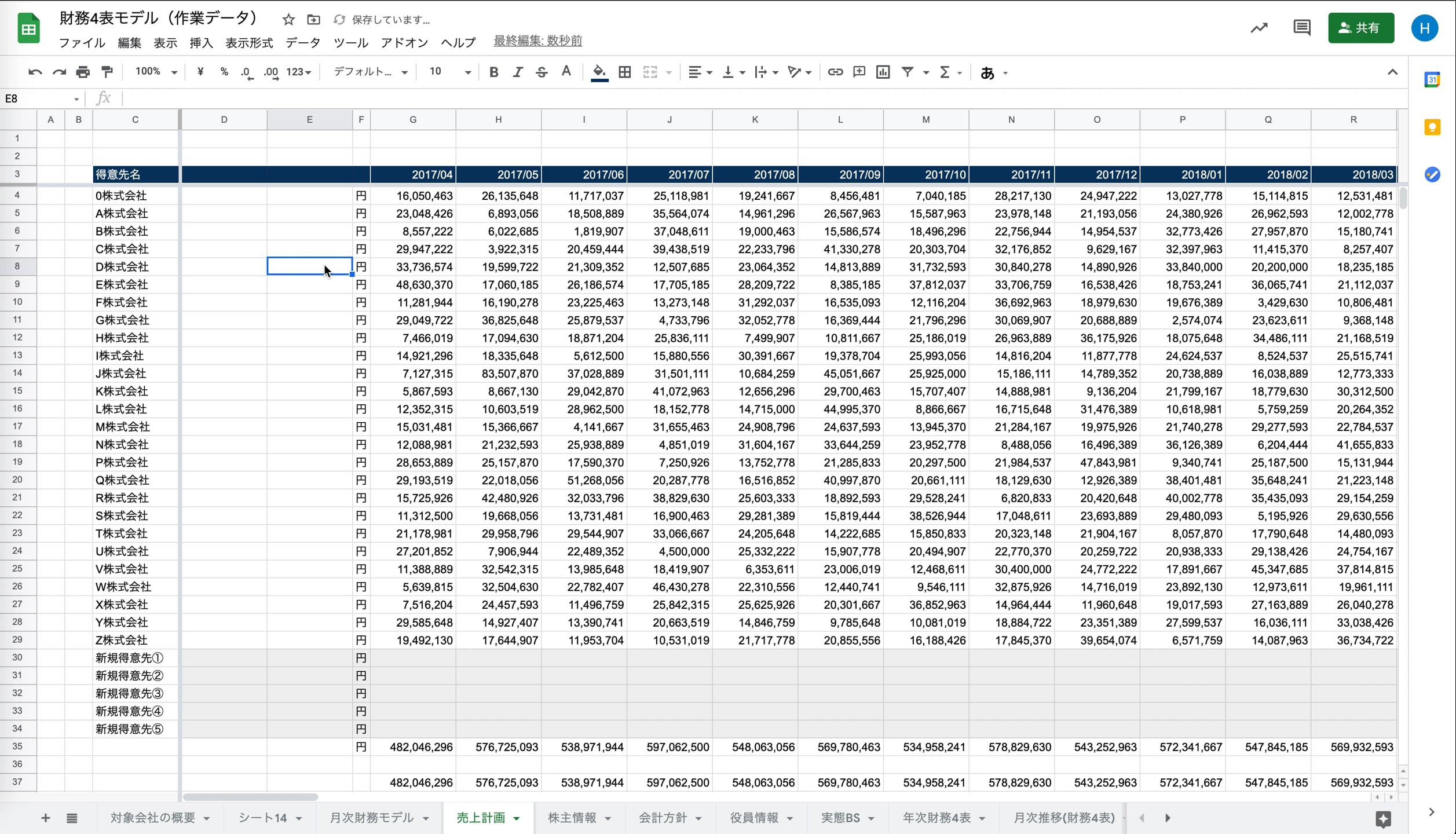Click the paint format roller icon
The height and width of the screenshot is (834, 1456).
pos(107,72)
